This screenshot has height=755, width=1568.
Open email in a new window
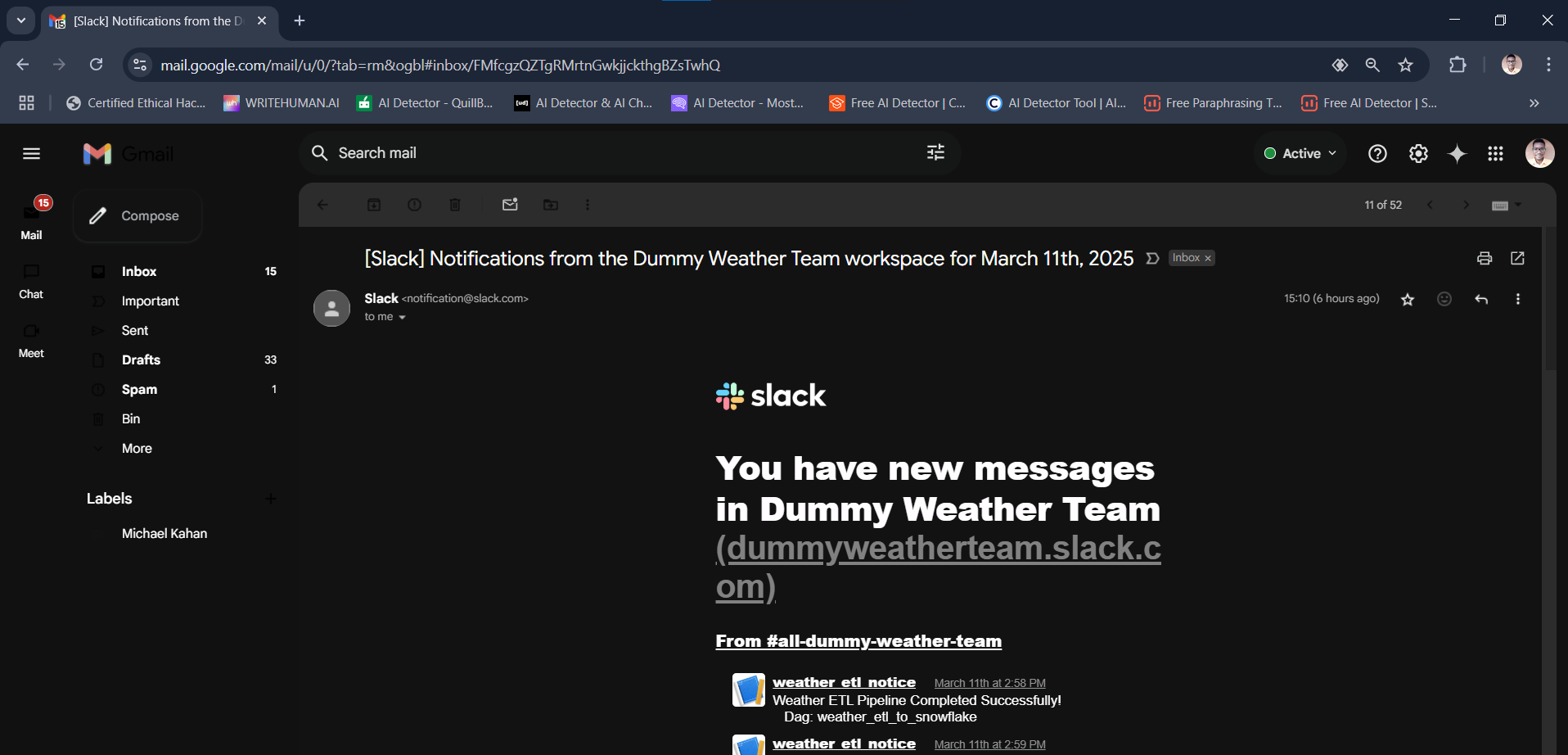tap(1517, 258)
